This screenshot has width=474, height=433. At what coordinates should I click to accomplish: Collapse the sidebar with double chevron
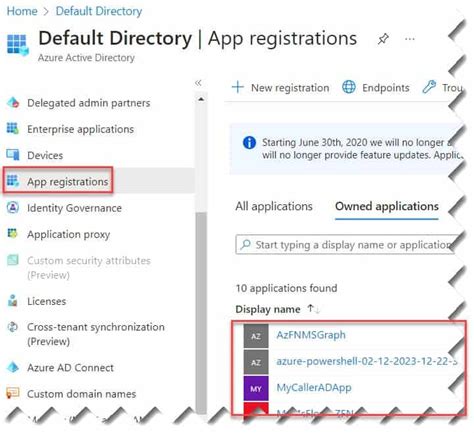(198, 83)
